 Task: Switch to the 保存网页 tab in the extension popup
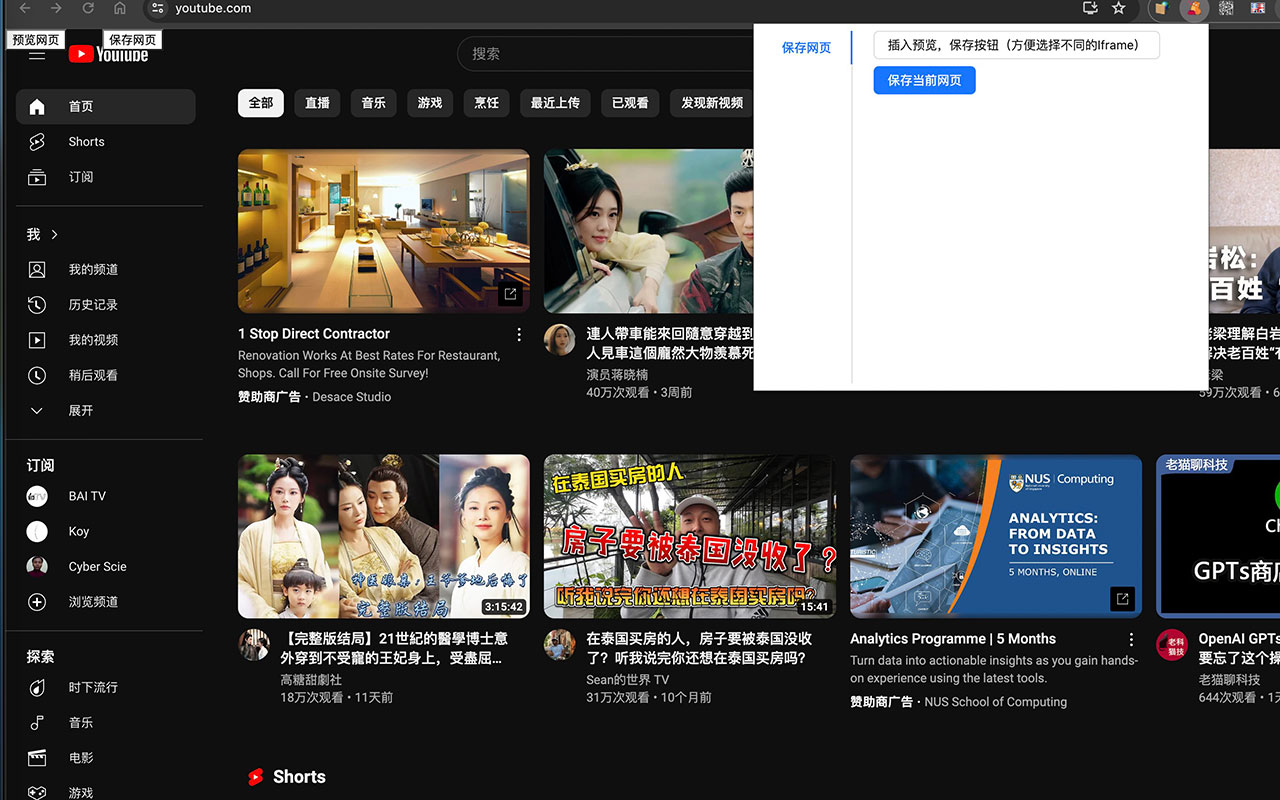pyautogui.click(x=806, y=47)
